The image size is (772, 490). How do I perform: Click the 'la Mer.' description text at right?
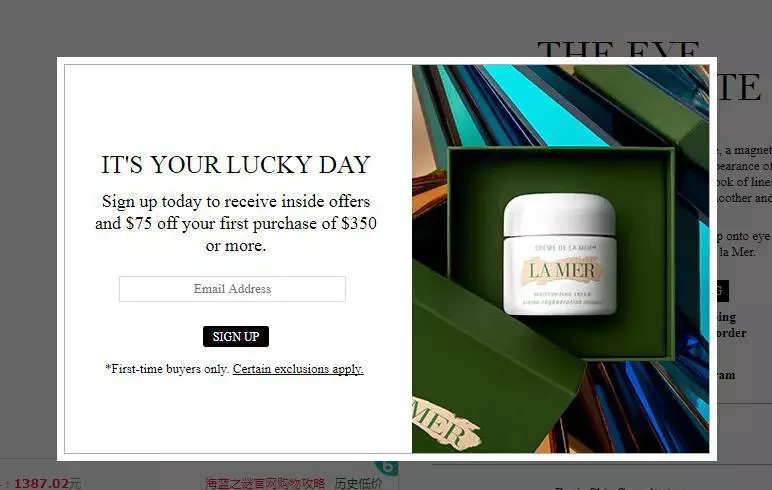coord(736,252)
